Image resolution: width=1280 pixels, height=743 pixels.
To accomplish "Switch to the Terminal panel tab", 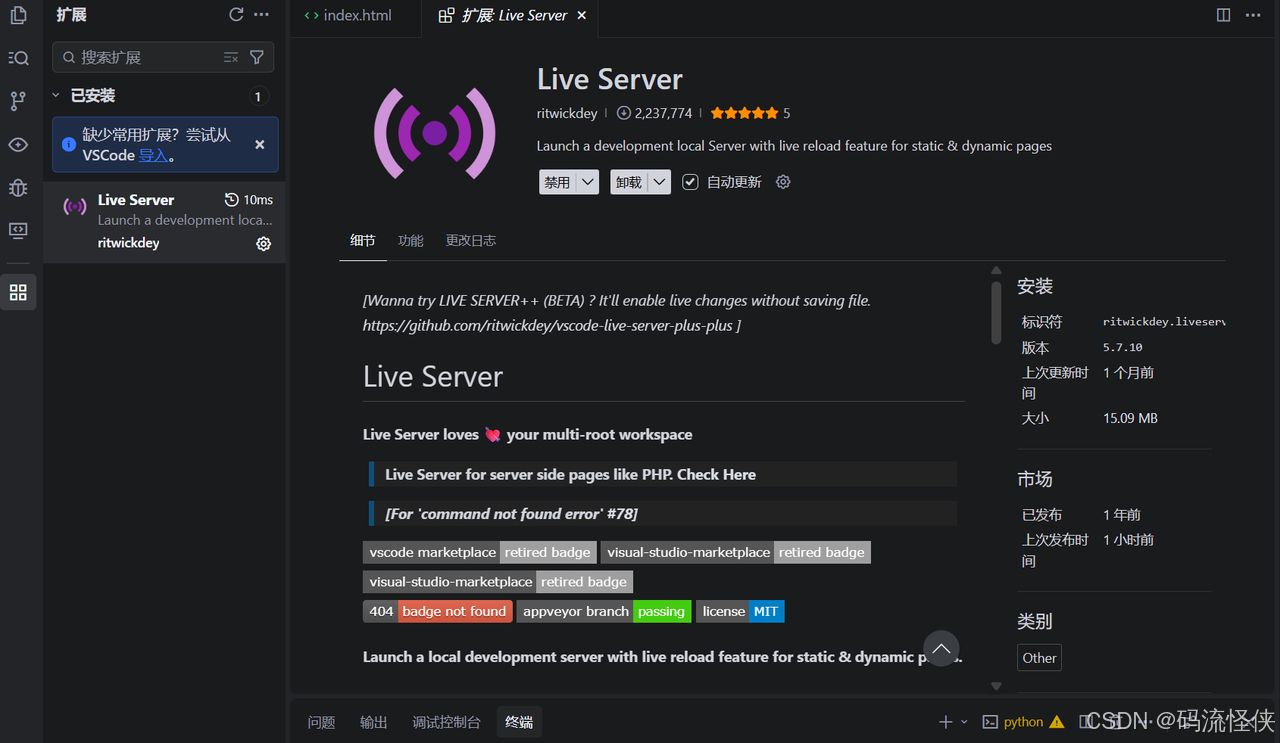I will pos(519,722).
